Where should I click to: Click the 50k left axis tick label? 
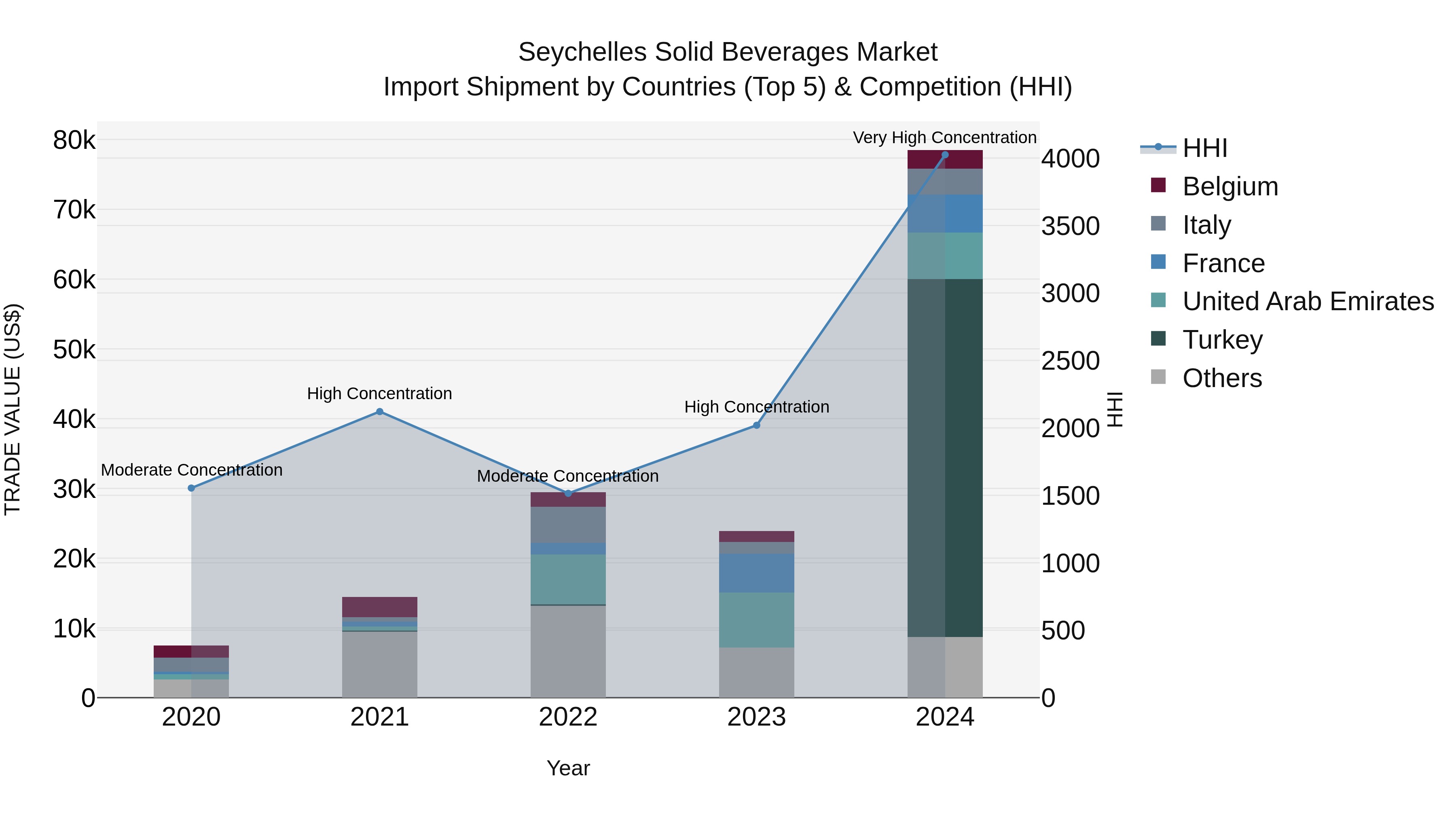coord(74,349)
